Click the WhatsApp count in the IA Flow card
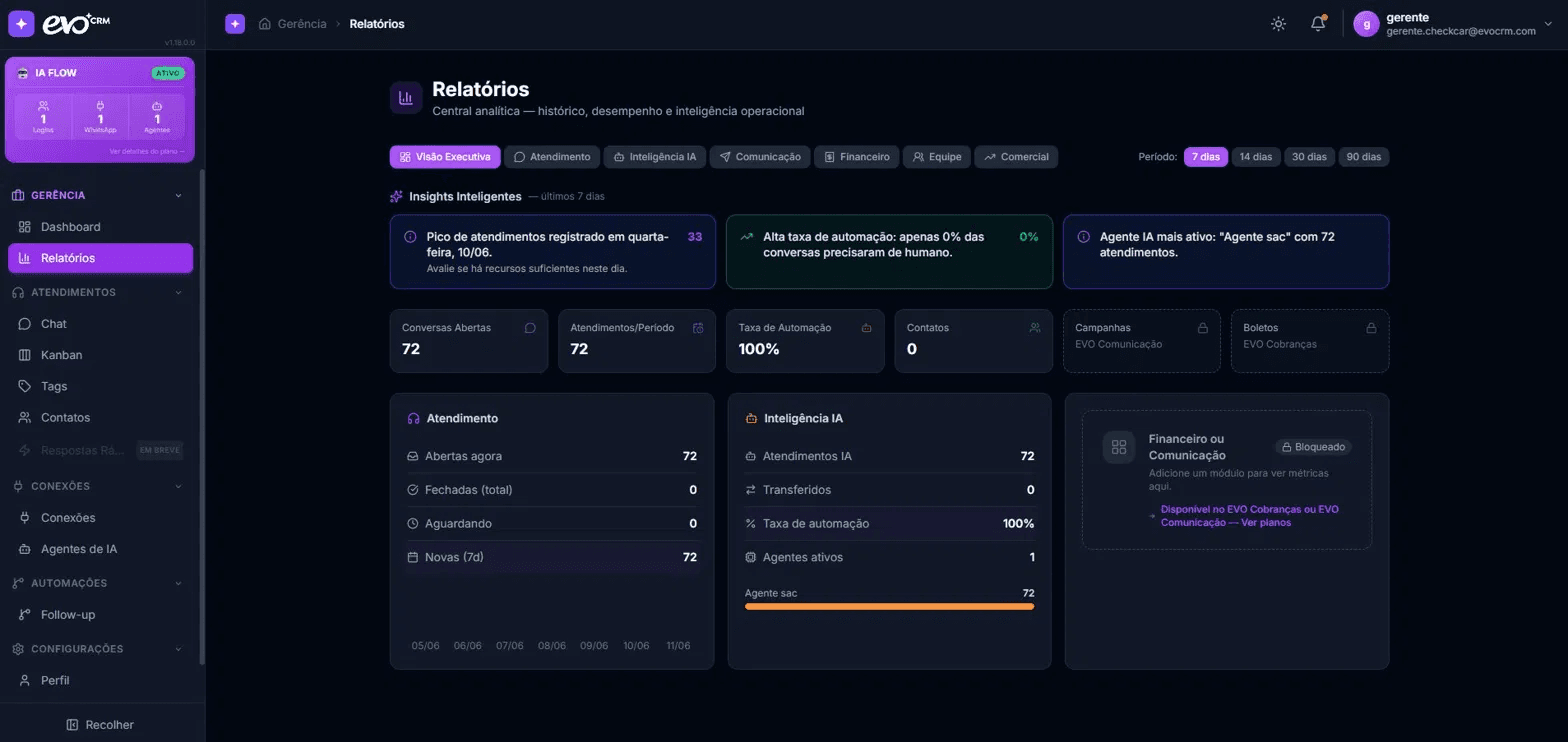The height and width of the screenshot is (742, 1568). (100, 119)
